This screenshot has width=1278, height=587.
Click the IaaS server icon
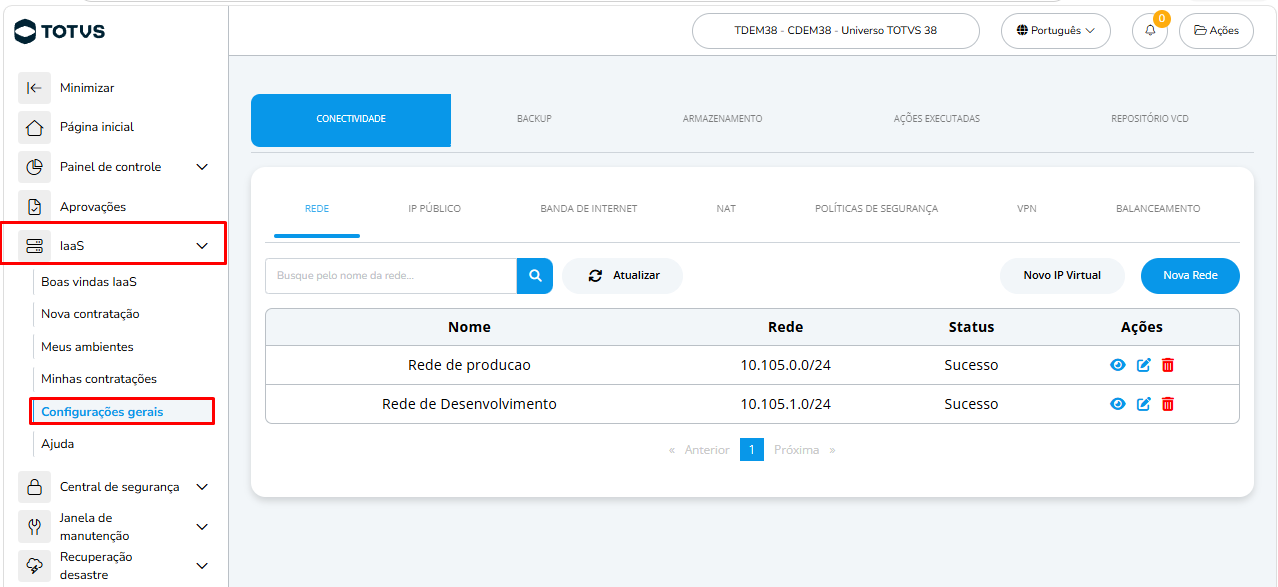(x=34, y=245)
